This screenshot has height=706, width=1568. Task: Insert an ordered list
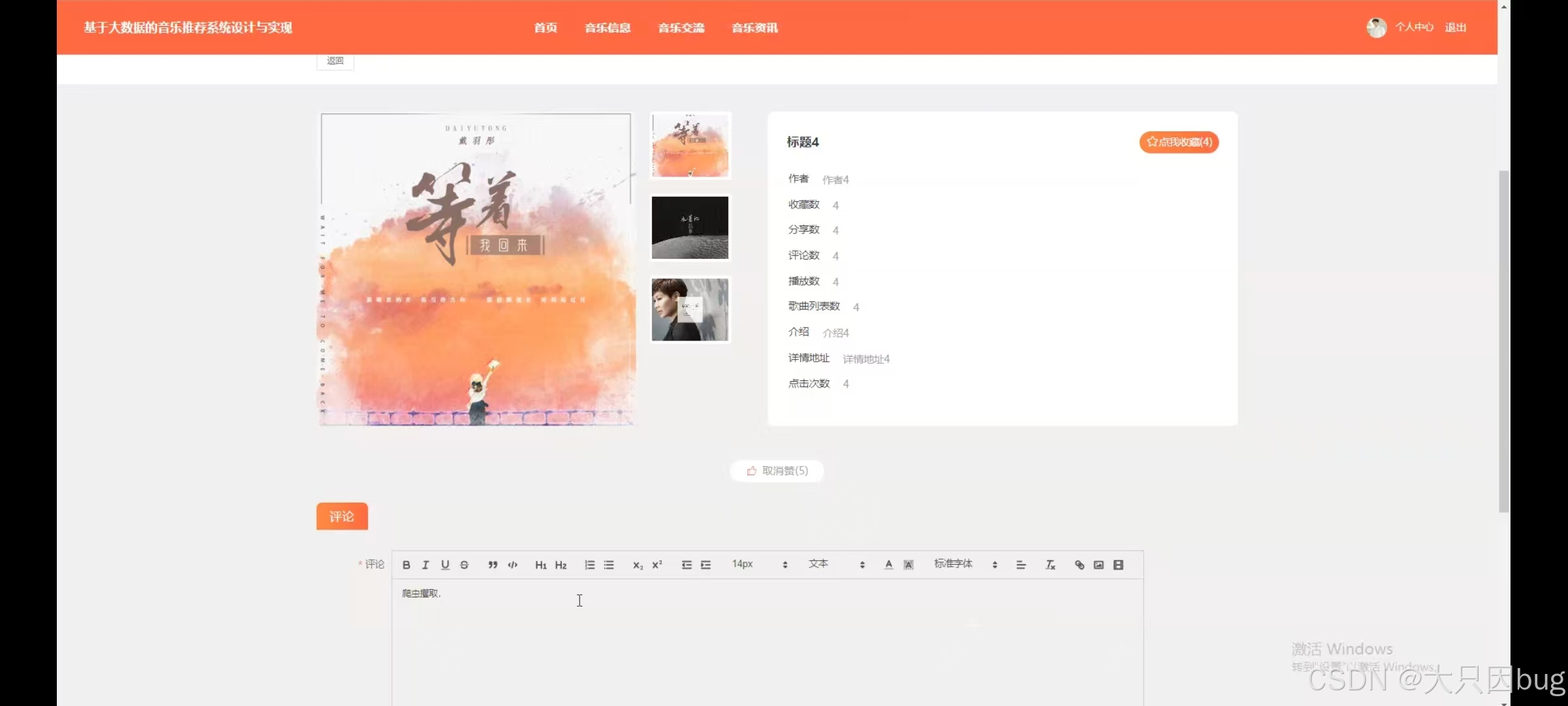pyautogui.click(x=589, y=565)
